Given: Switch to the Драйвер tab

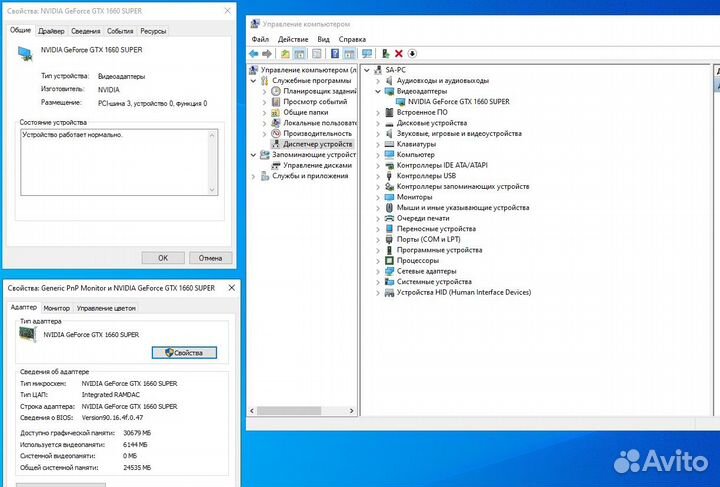Looking at the screenshot, I should 51,31.
